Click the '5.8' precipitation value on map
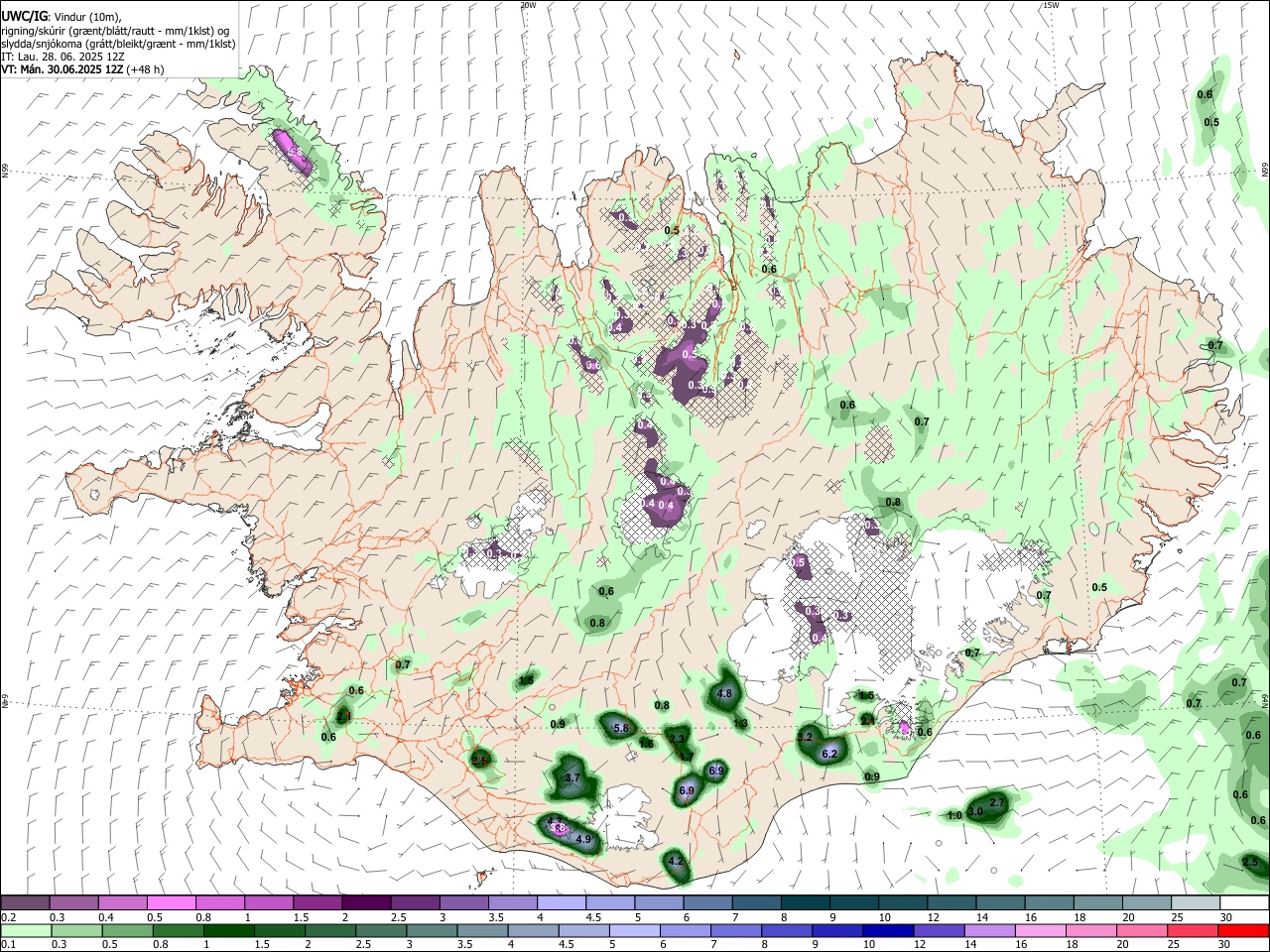 coord(621,728)
